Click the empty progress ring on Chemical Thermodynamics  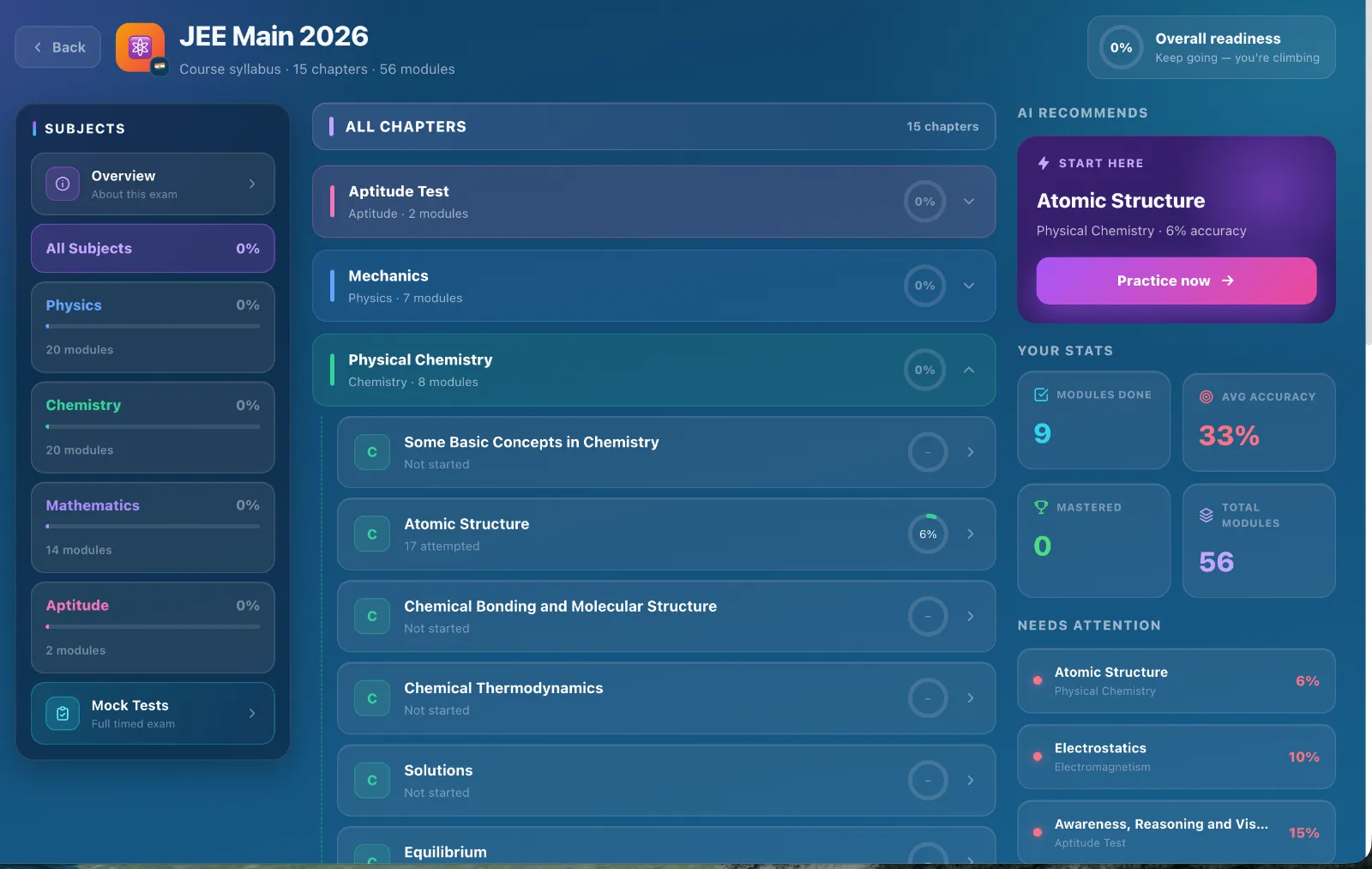(928, 698)
